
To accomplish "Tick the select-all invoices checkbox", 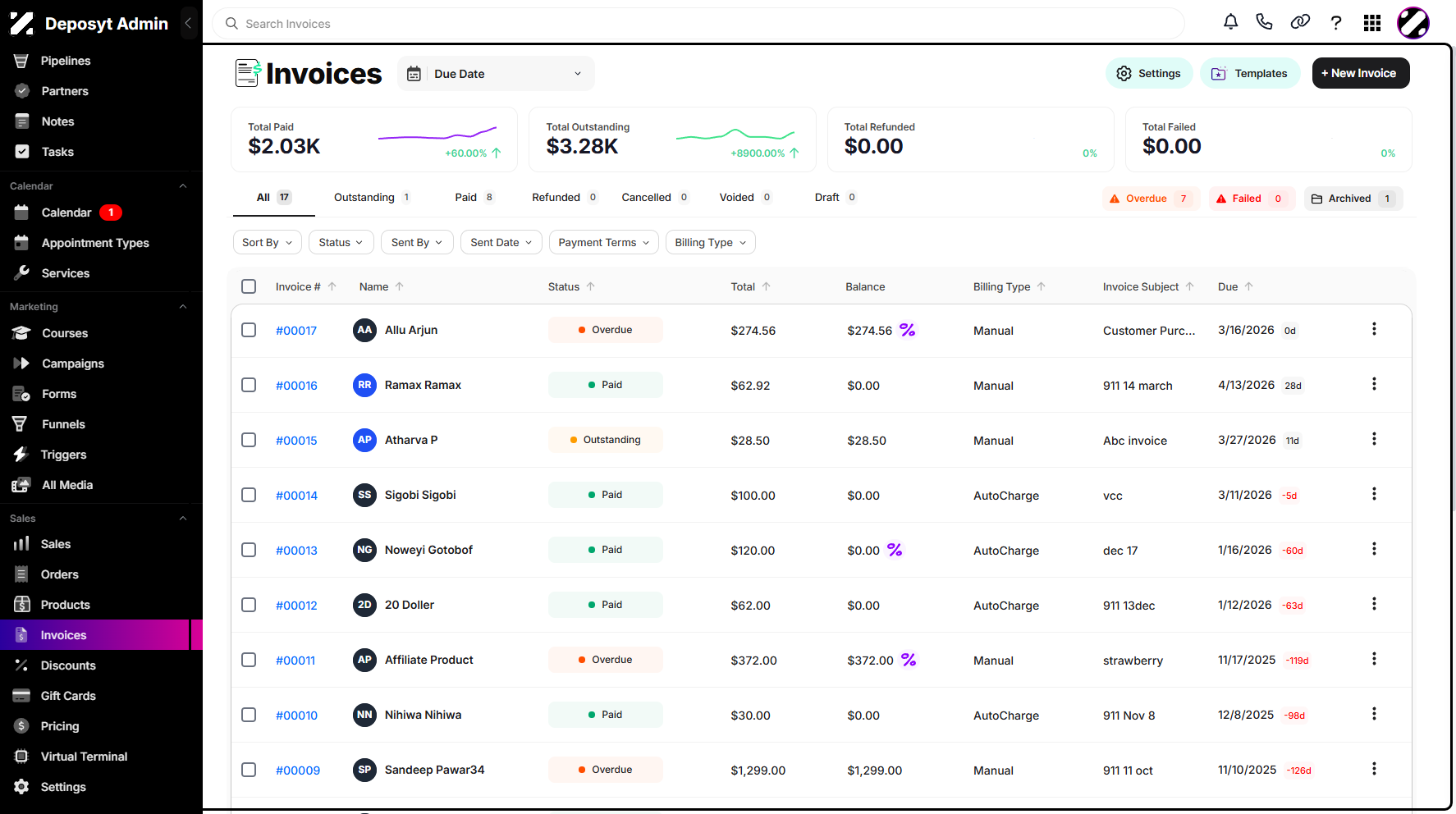I will [249, 286].
